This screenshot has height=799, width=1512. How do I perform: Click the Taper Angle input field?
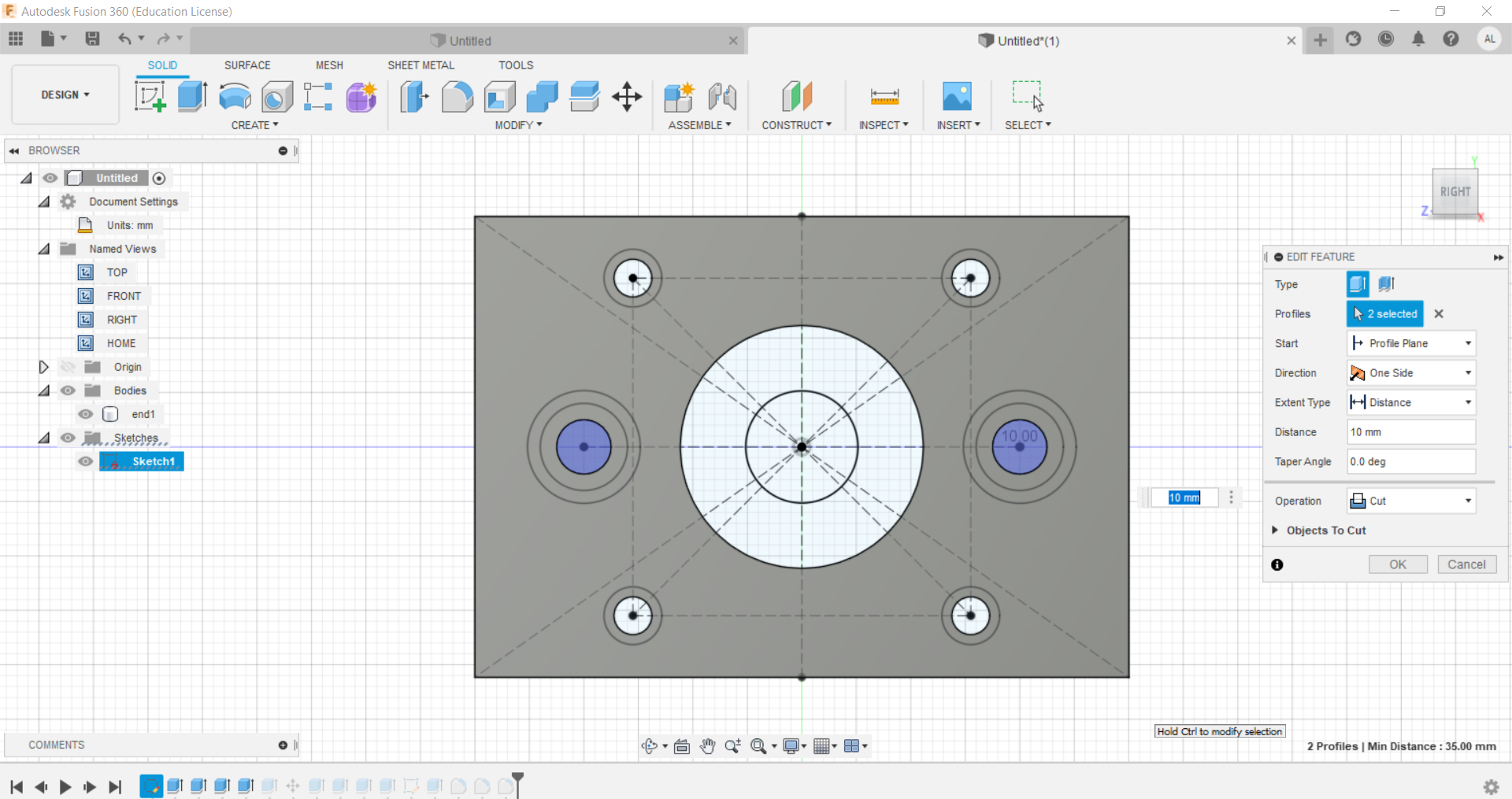coord(1410,461)
